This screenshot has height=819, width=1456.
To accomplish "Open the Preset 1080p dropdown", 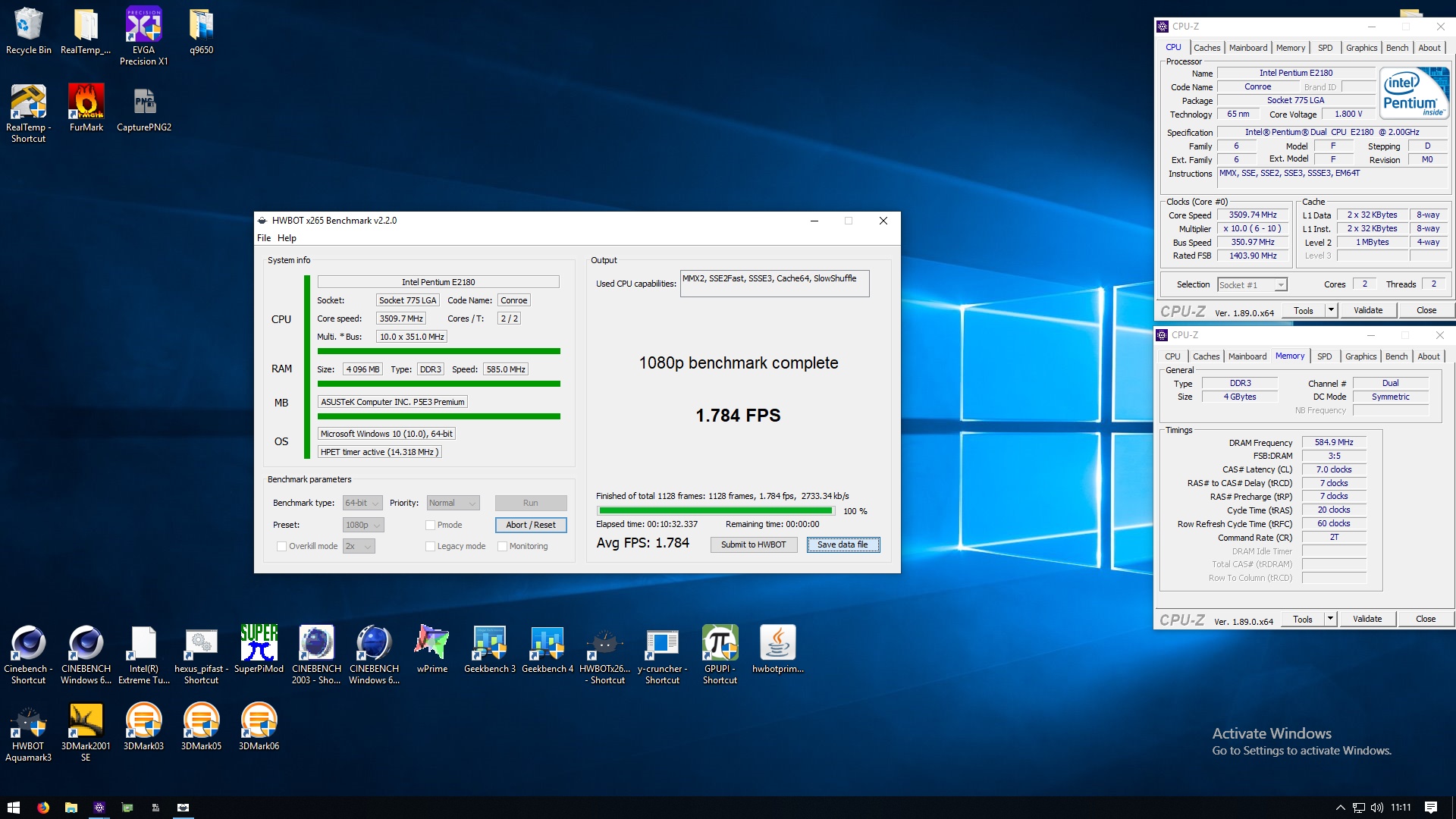I will 363,525.
